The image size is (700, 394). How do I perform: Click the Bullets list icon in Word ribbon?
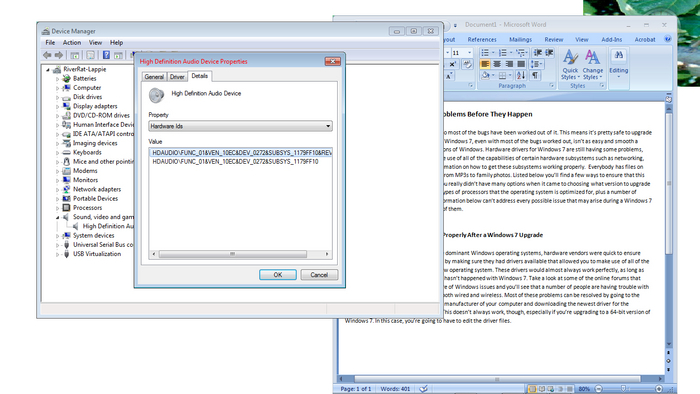[x=485, y=53]
